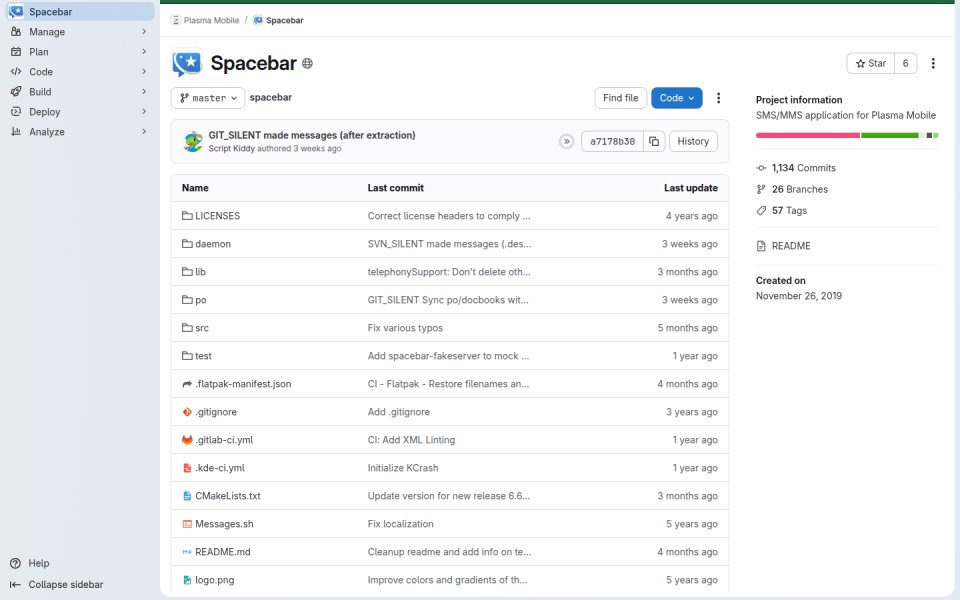Click the README document icon in project info
This screenshot has width=960, height=600.
[x=761, y=246]
